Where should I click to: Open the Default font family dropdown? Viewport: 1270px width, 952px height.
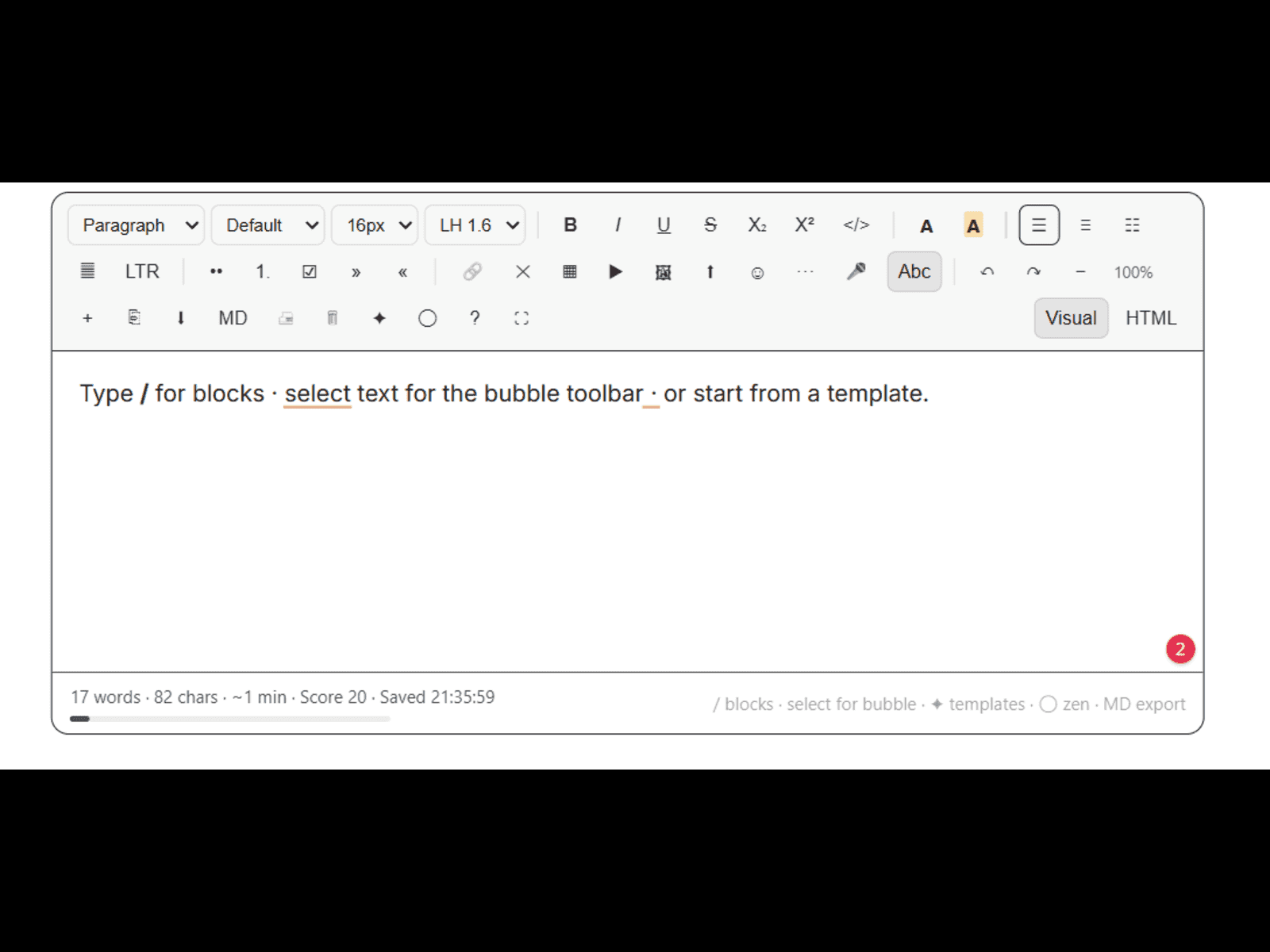[x=267, y=225]
